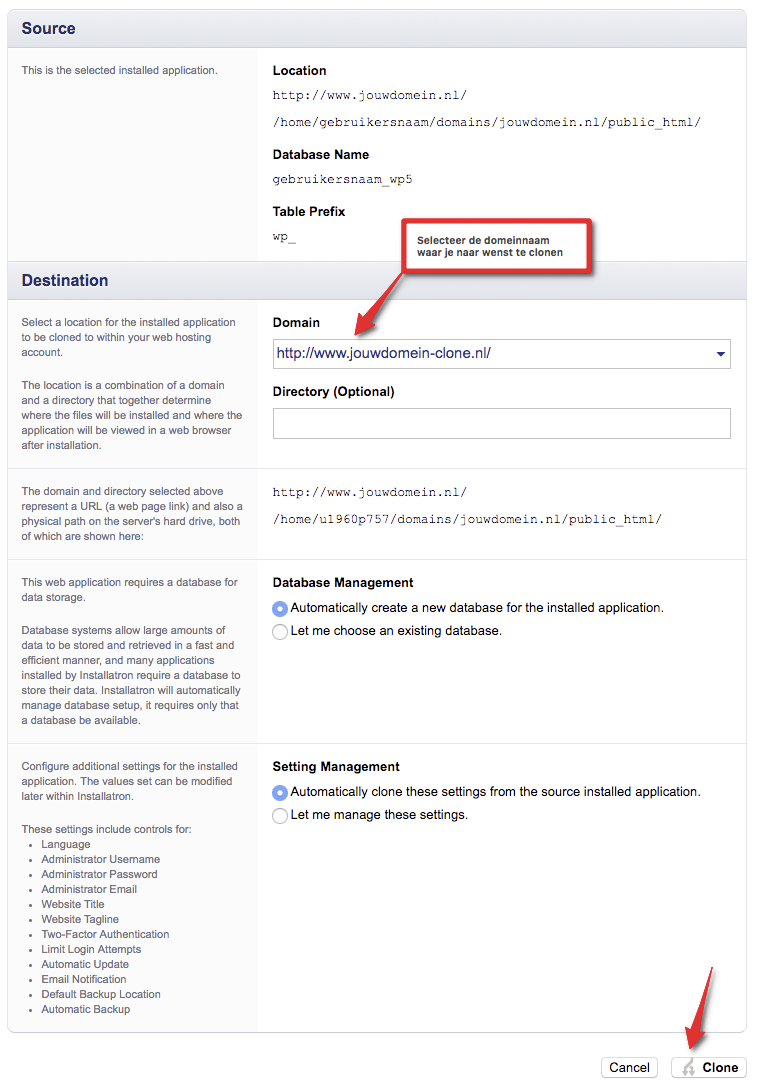Click the gebruikersnaam_wp5 database name
Screen dimensions: 760x1091
(342, 180)
